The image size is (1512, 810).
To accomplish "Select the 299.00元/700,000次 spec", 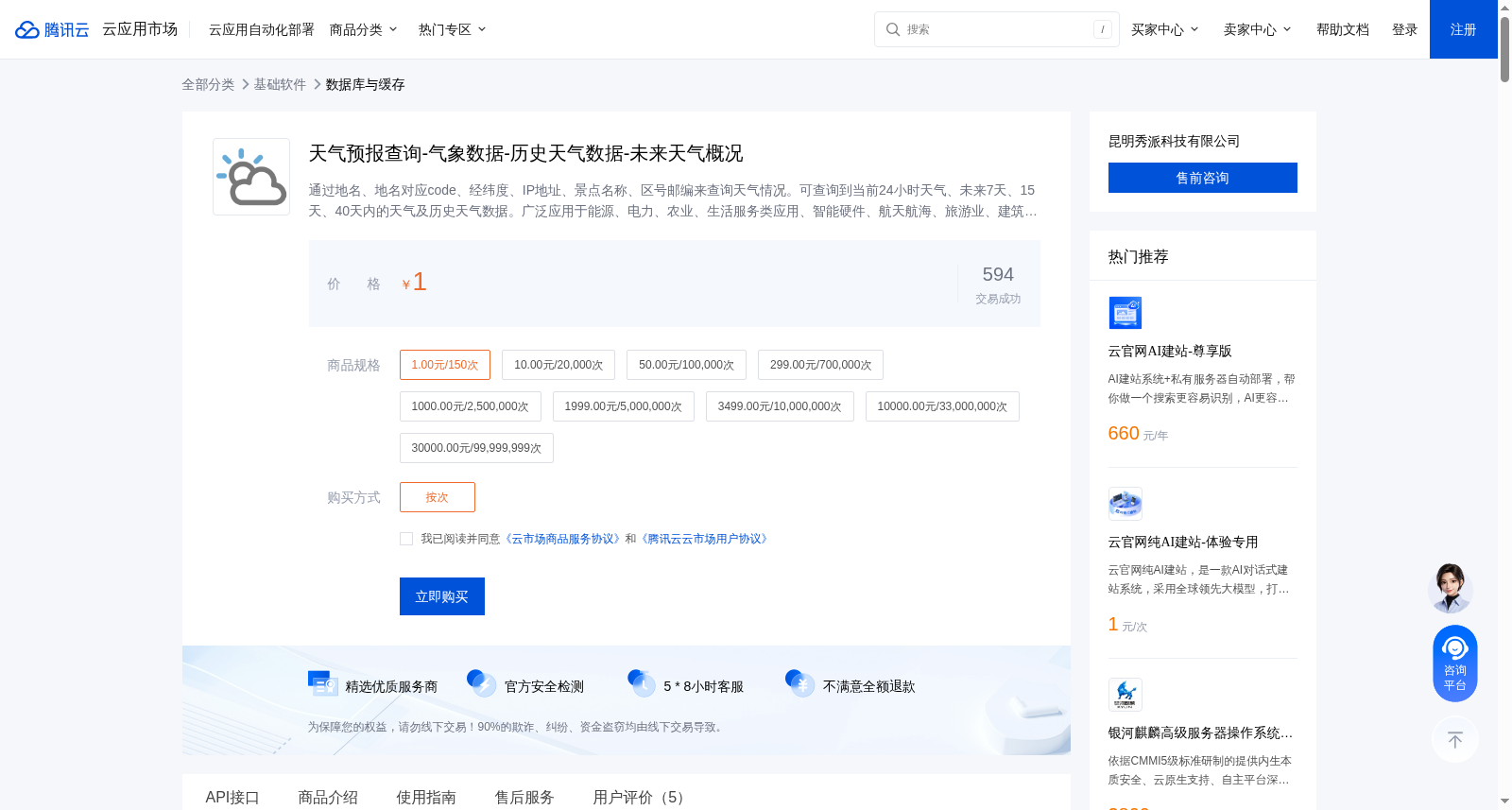I will tap(820, 365).
